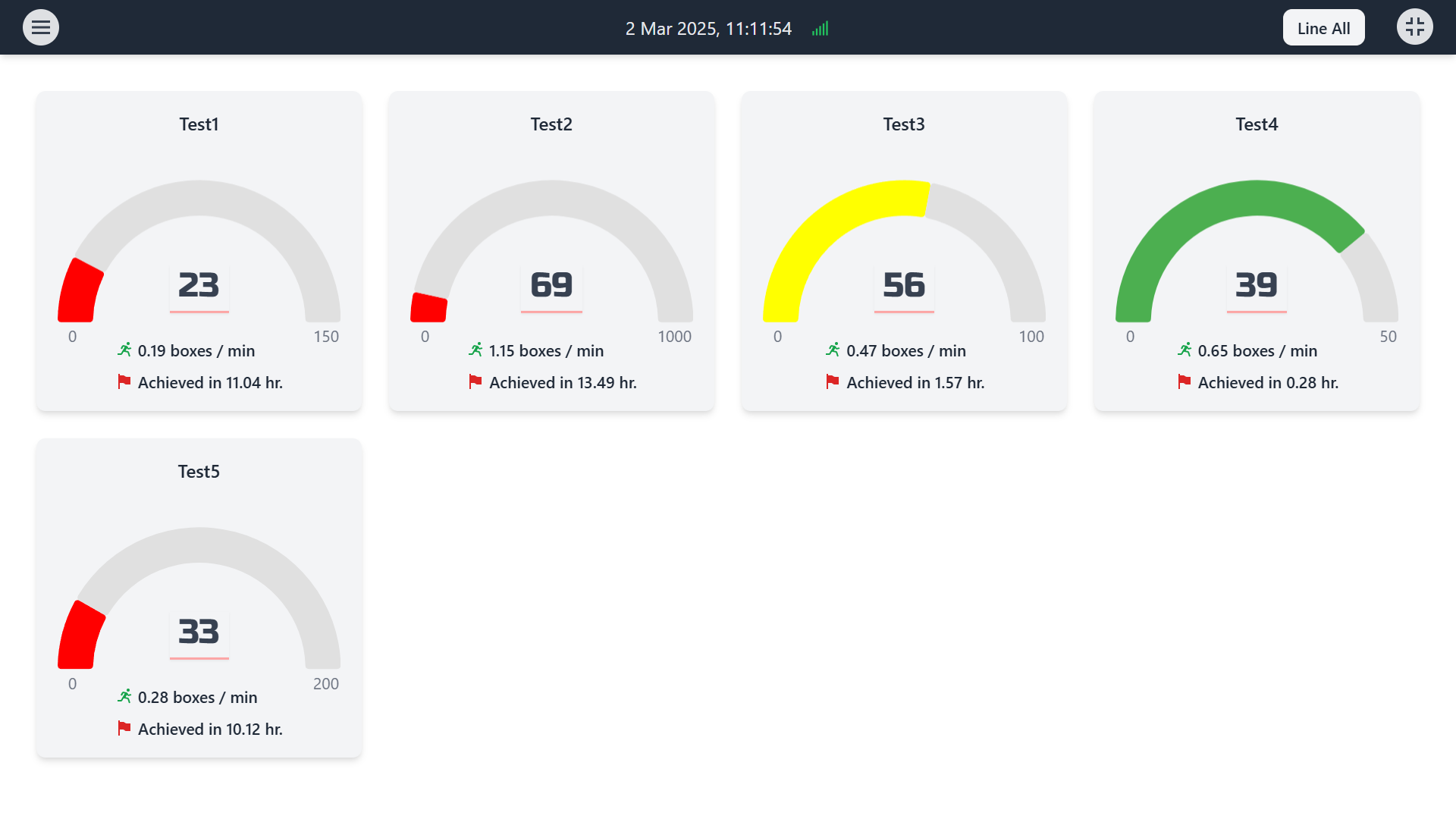The height and width of the screenshot is (819, 1456).
Task: Open the Line All selector
Action: (1323, 28)
